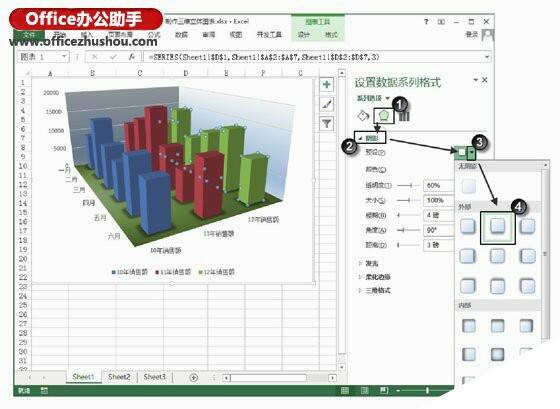Image resolution: width=560 pixels, height=409 pixels.
Task: Open the Chart Elements plus button
Action: tap(326, 85)
